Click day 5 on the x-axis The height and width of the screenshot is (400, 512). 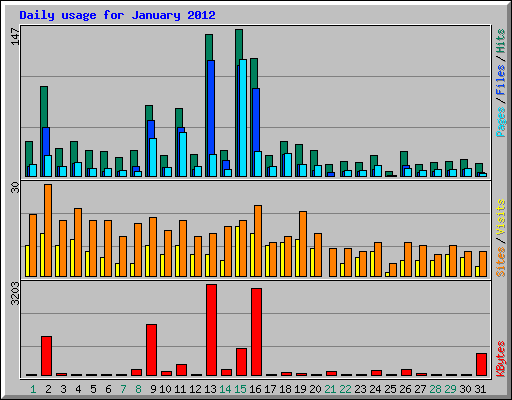pyautogui.click(x=93, y=389)
